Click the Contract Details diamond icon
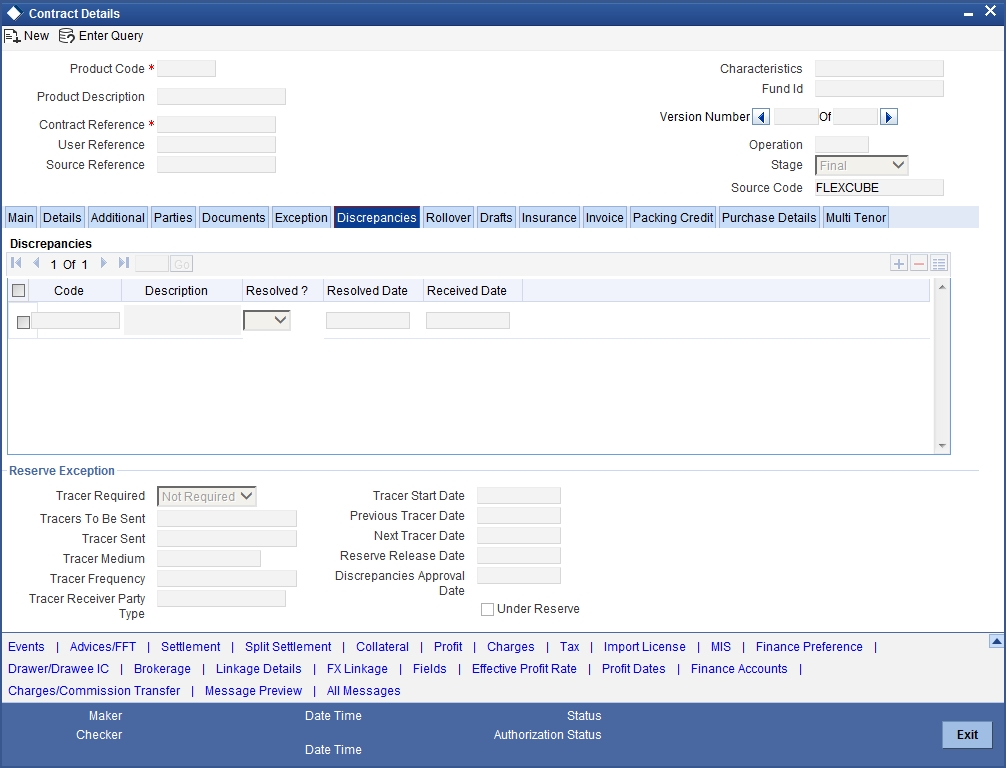This screenshot has width=1006, height=768. 14,13
